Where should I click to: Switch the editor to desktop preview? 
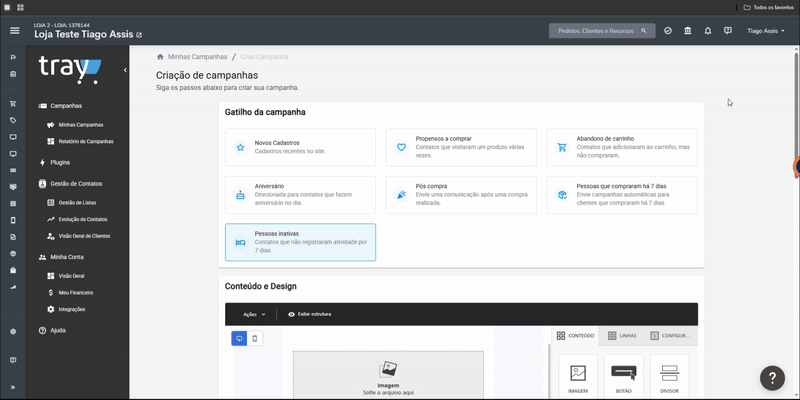[239, 338]
